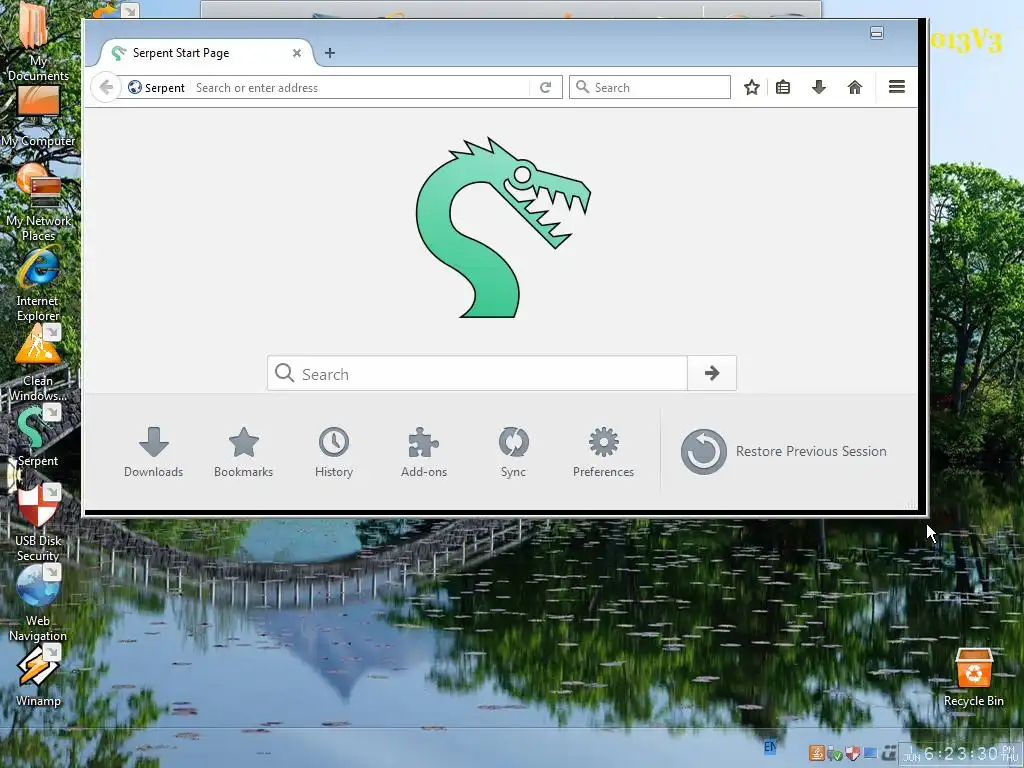Select My Network Places desktop icon
Image resolution: width=1024 pixels, height=768 pixels.
38,202
